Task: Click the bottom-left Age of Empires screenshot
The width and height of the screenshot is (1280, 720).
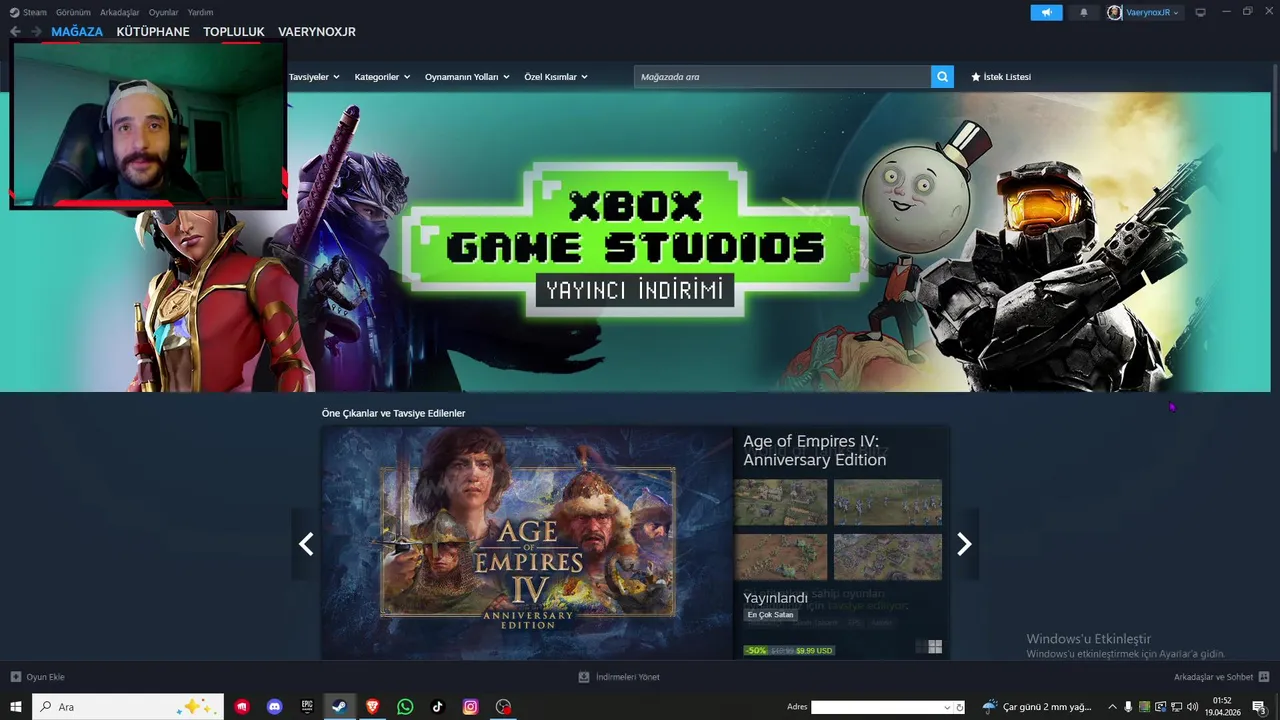Action: 781,556
